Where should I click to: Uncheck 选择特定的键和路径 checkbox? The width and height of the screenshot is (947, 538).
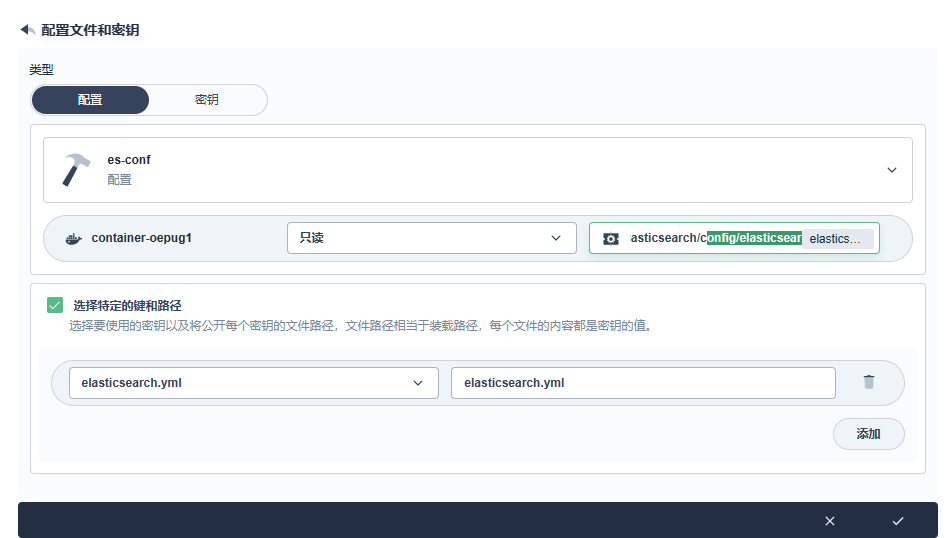pos(55,305)
